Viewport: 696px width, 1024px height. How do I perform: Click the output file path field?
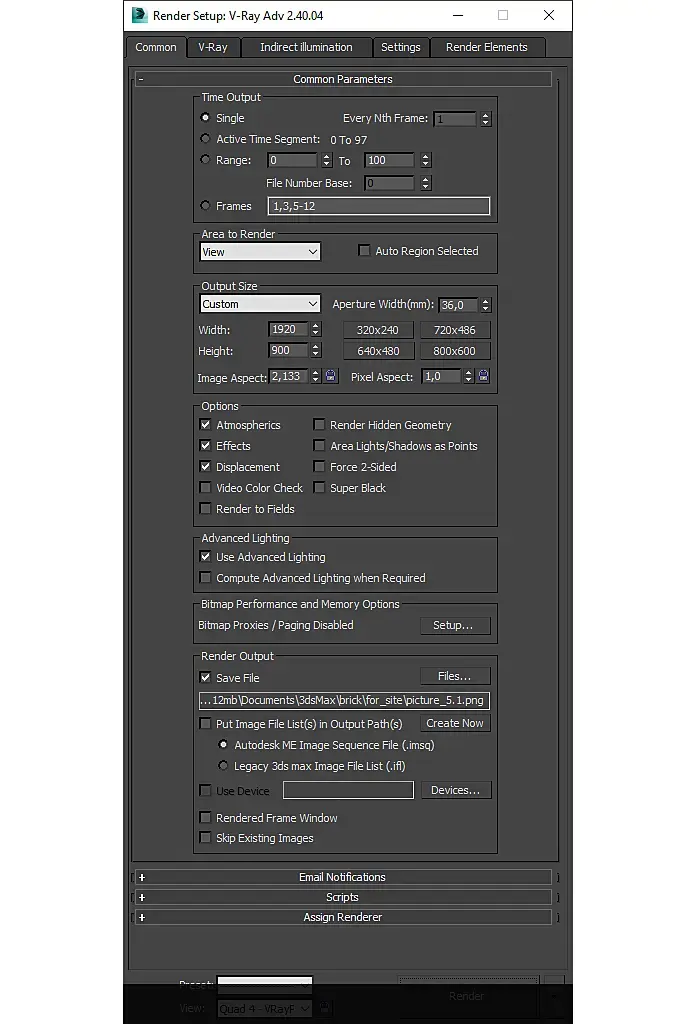click(x=344, y=700)
